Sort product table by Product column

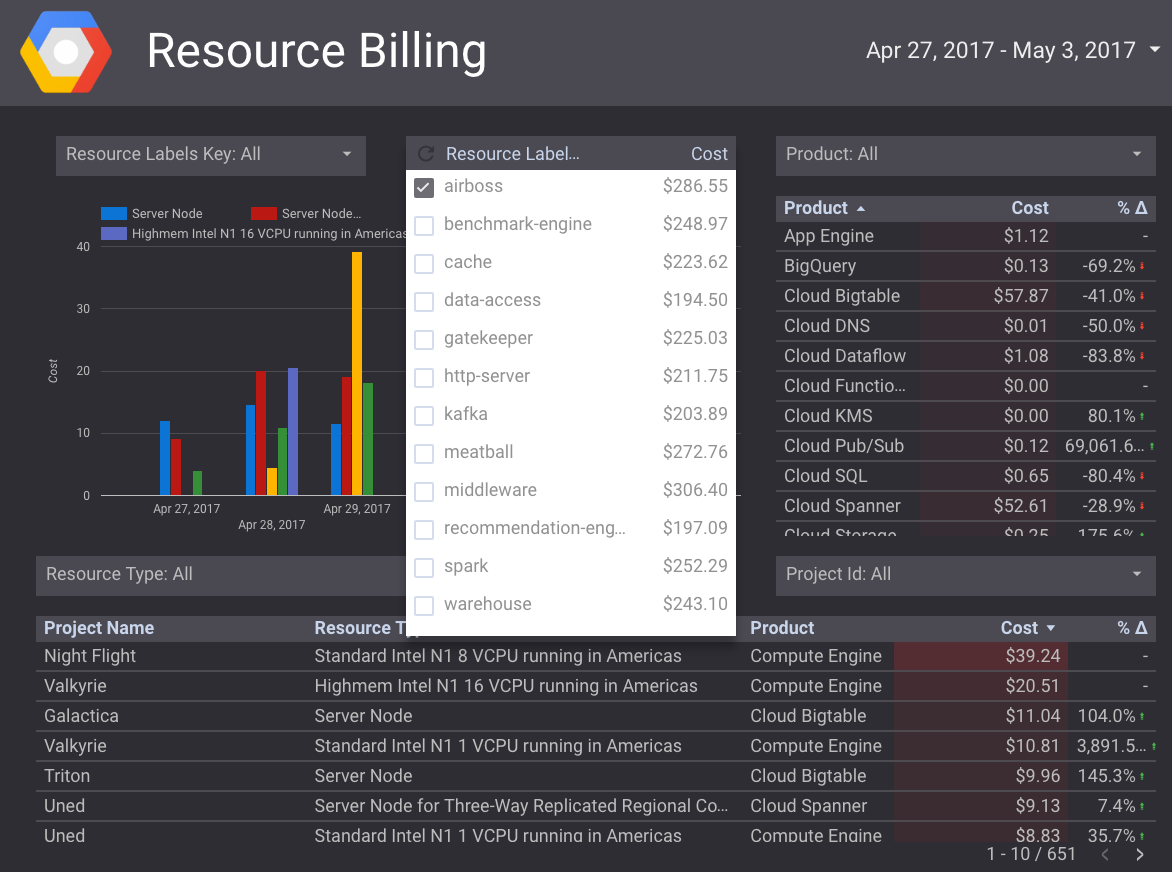coord(815,208)
